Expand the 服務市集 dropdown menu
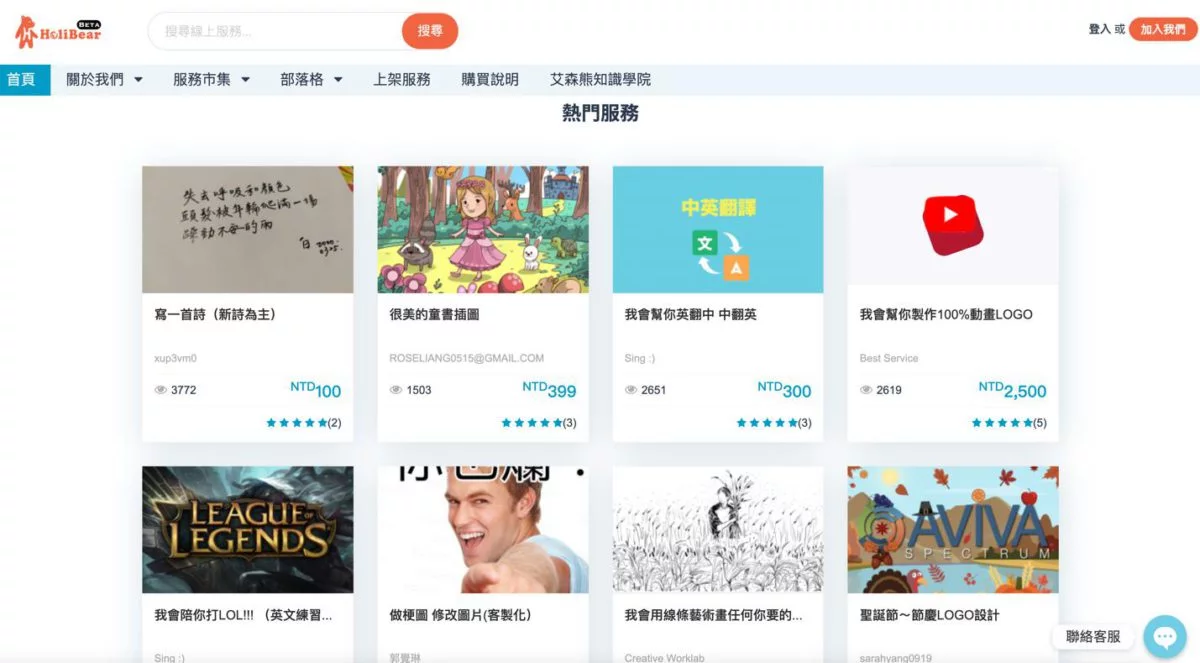The image size is (1200, 663). pos(211,79)
